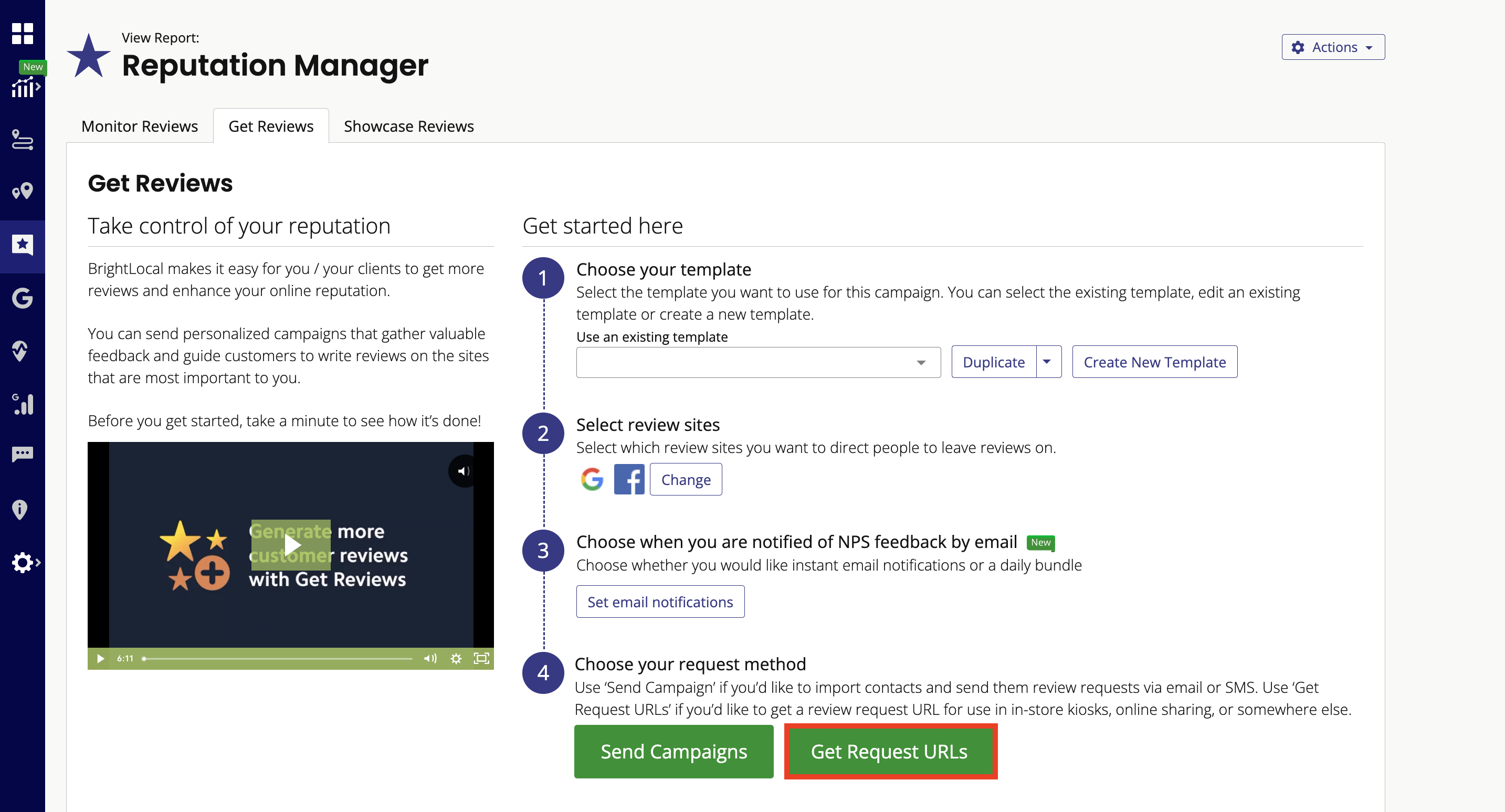Click the small play button in video bar
Viewport: 1505px width, 812px height.
[x=100, y=658]
